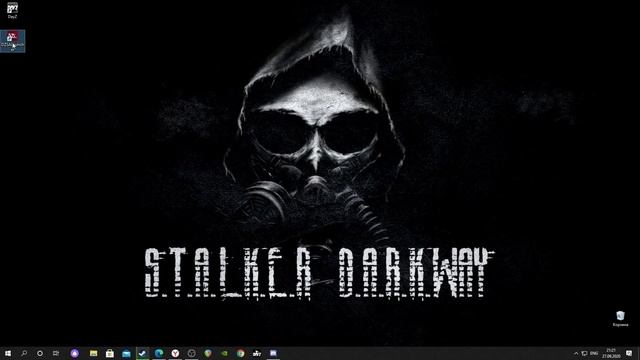Screen dimensions: 640x360
Task: Open the NVIDIA app on the taskbar
Action: (x=224, y=353)
